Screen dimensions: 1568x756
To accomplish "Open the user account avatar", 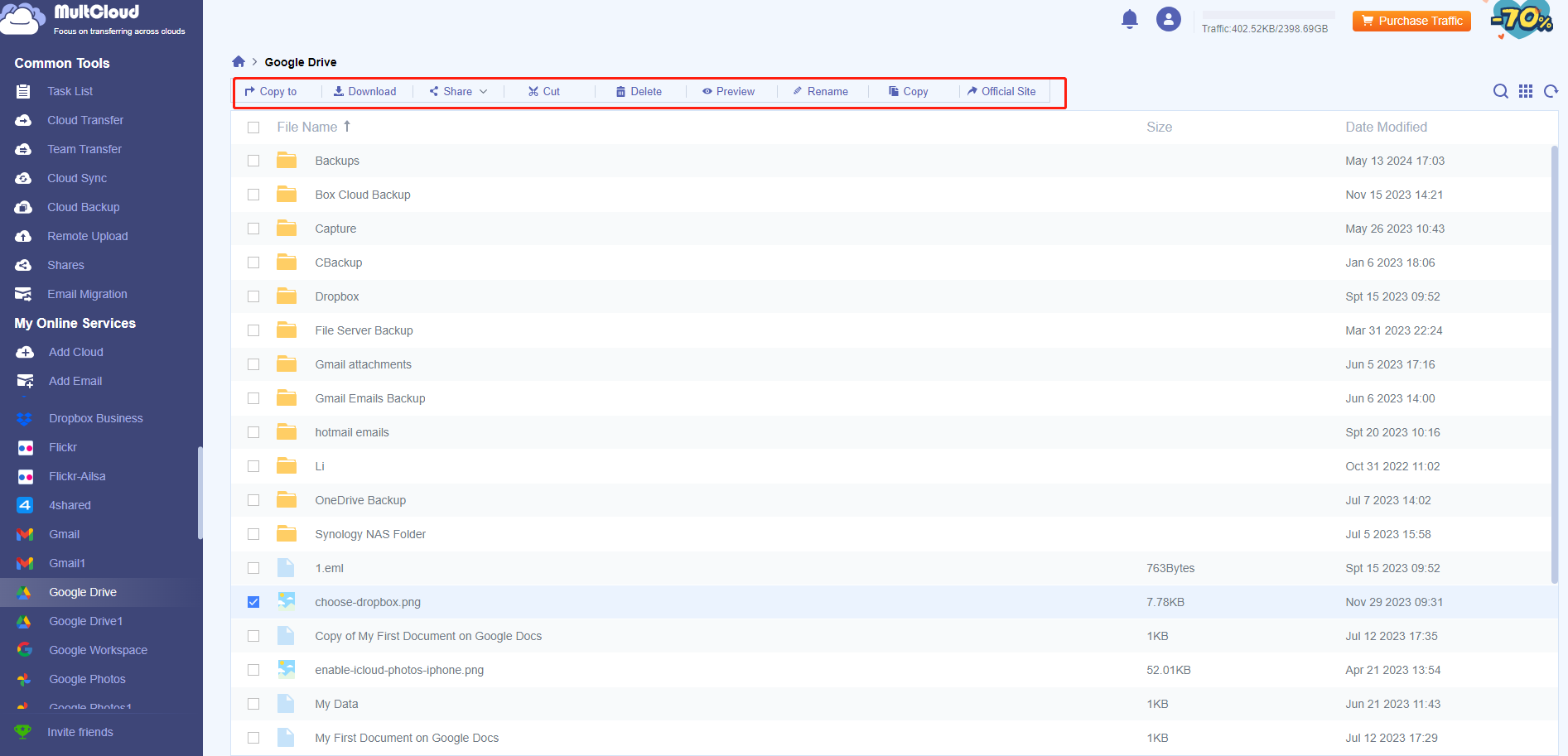I will coord(1169,19).
